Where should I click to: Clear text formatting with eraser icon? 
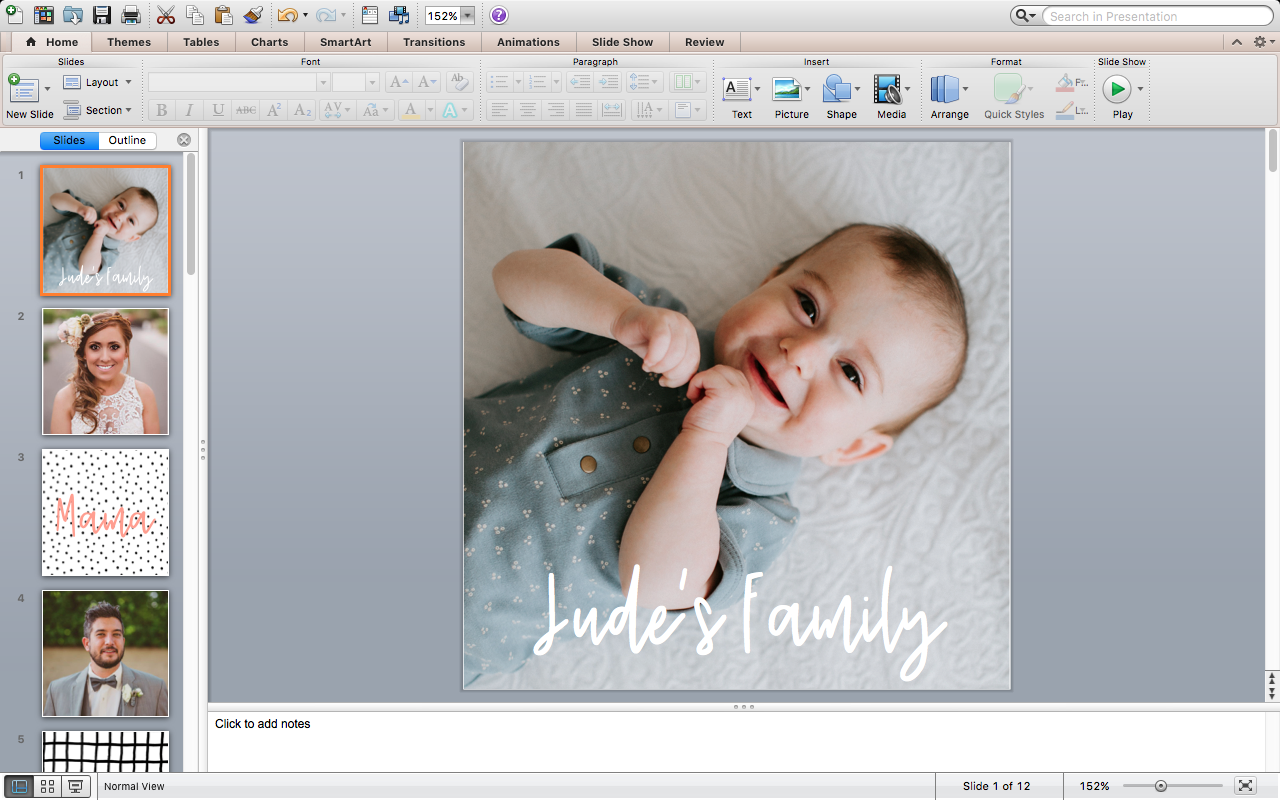tap(459, 82)
